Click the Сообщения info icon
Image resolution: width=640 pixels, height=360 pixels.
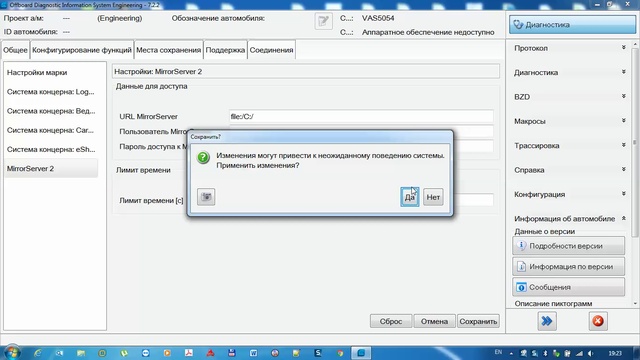click(521, 287)
